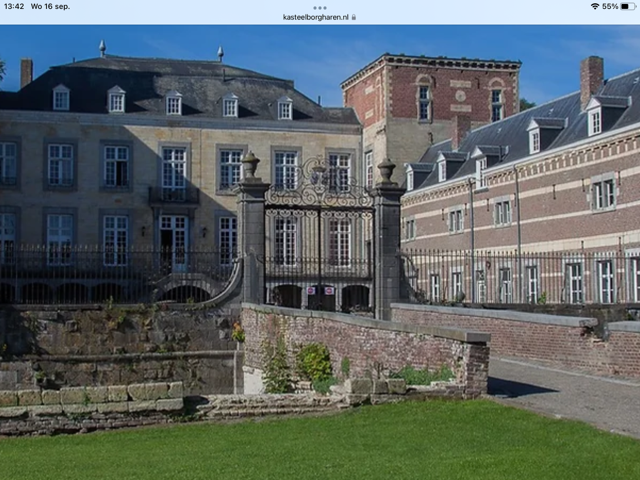Viewport: 640px width, 480px height.
Task: Tap the 13:42 clock in status bar
Action: tap(14, 7)
